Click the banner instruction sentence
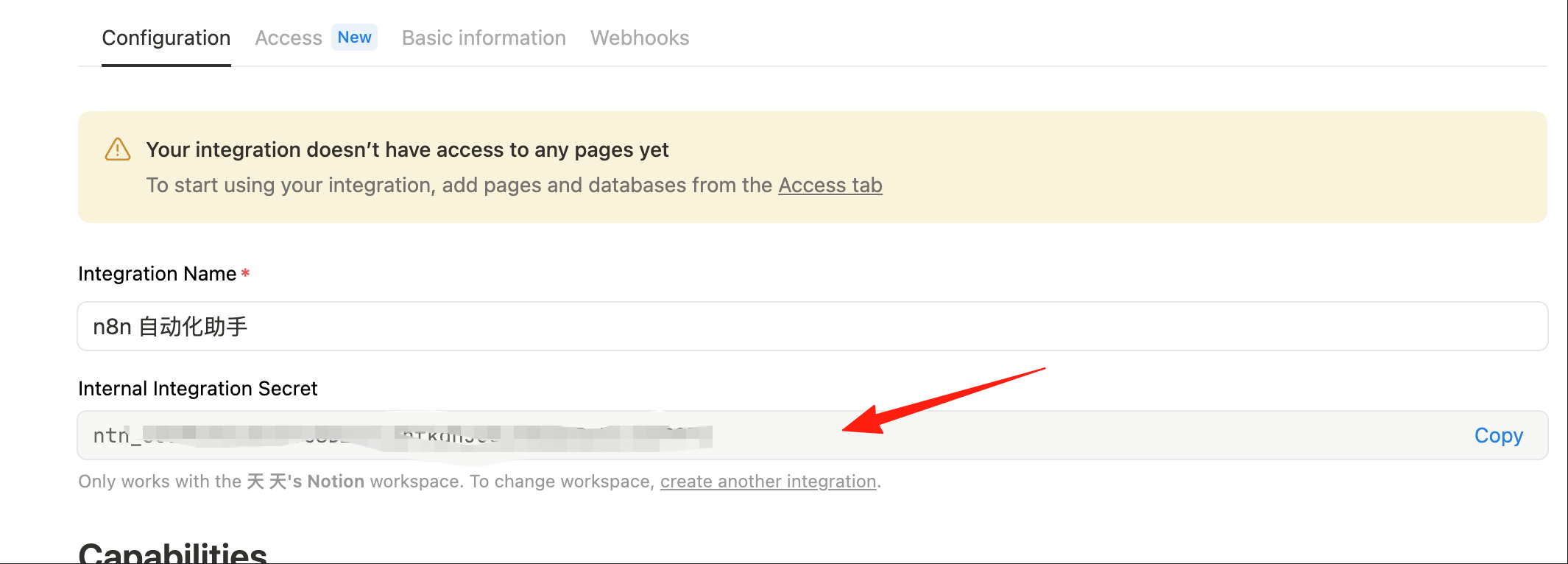The width and height of the screenshot is (1568, 564). tap(514, 186)
